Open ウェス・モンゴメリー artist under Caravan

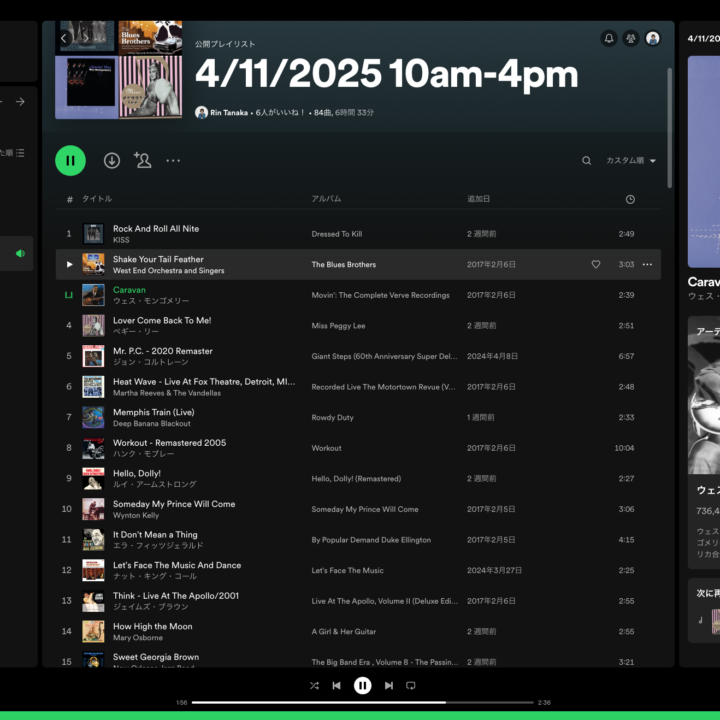[x=151, y=301]
